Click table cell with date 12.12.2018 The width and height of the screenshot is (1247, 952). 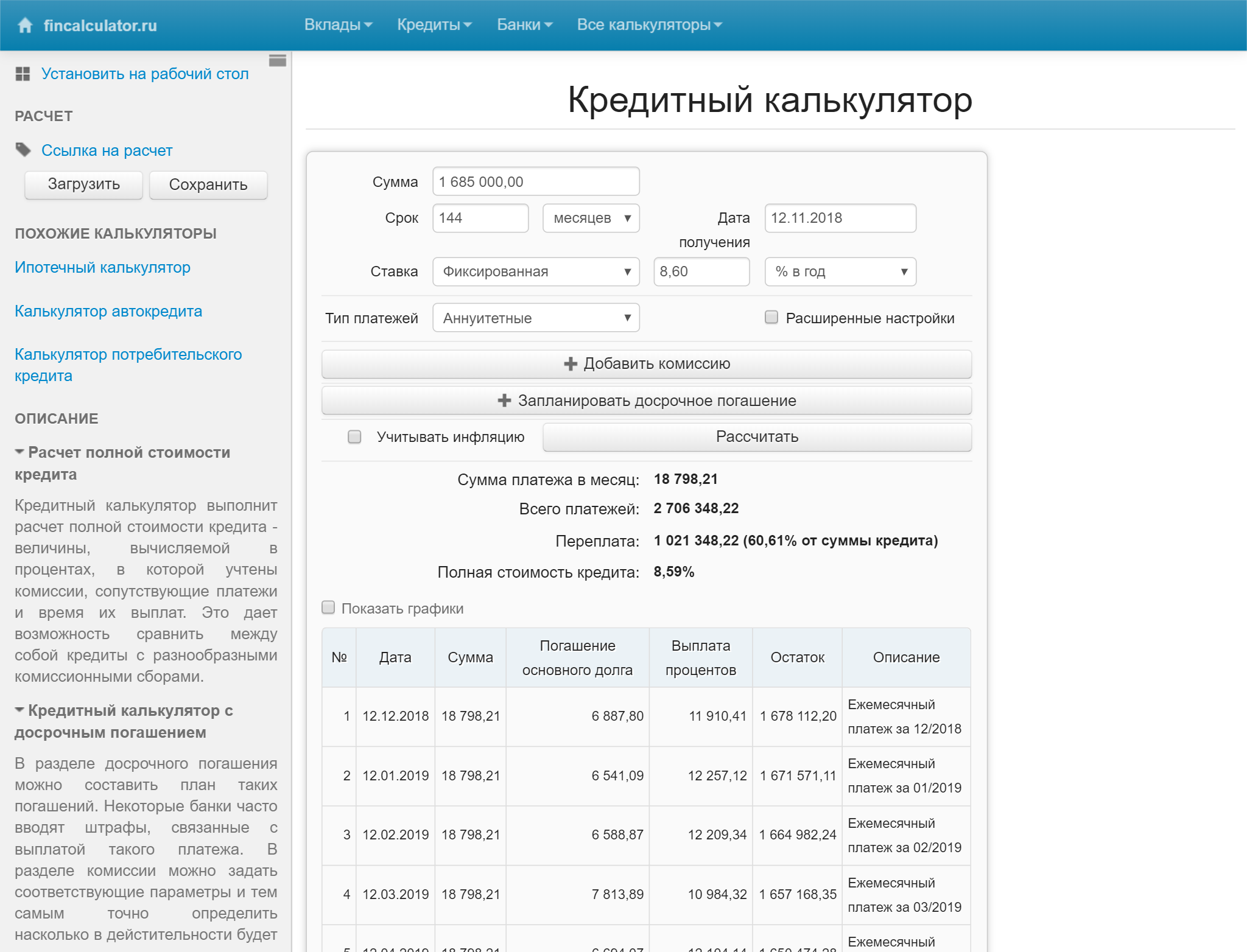[395, 716]
